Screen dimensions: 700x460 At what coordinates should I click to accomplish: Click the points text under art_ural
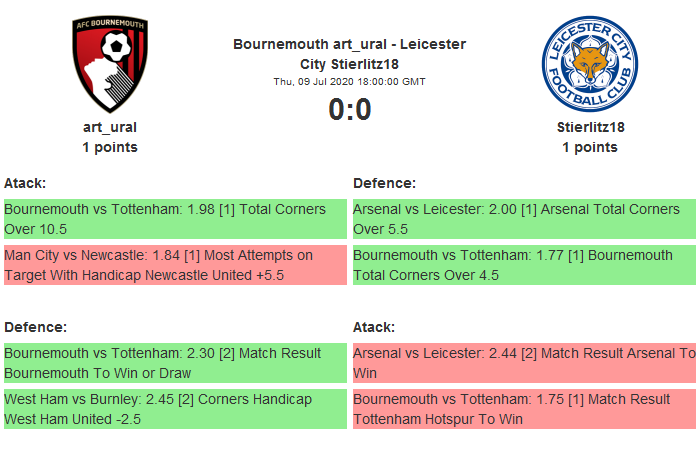tap(110, 147)
